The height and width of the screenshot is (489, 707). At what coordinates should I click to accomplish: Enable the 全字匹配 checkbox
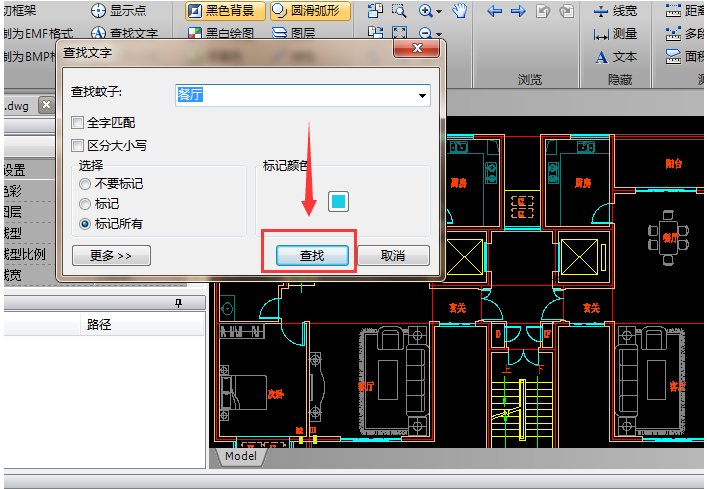click(x=78, y=123)
